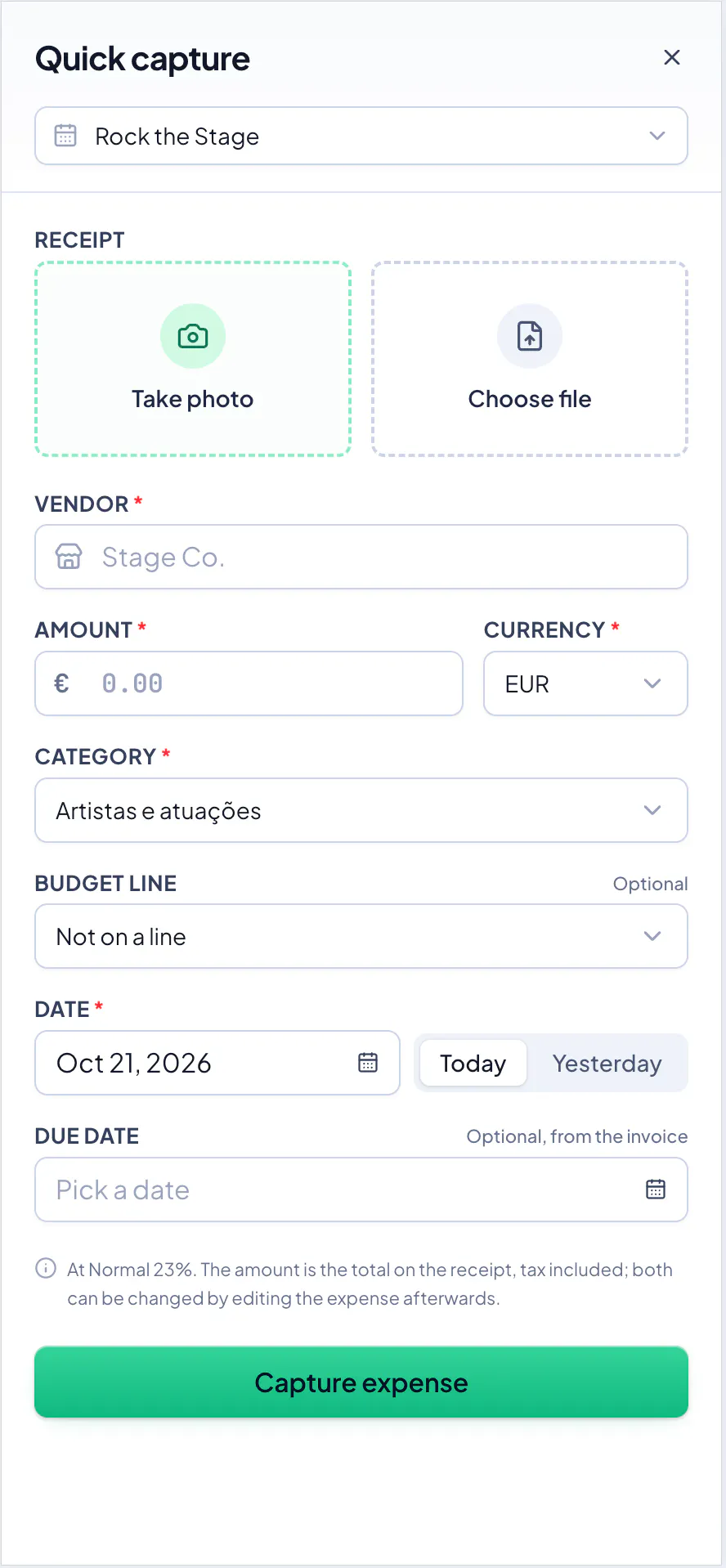Open date picker via Date calendar icon
Viewport: 726px width, 1568px height.
click(x=368, y=1062)
